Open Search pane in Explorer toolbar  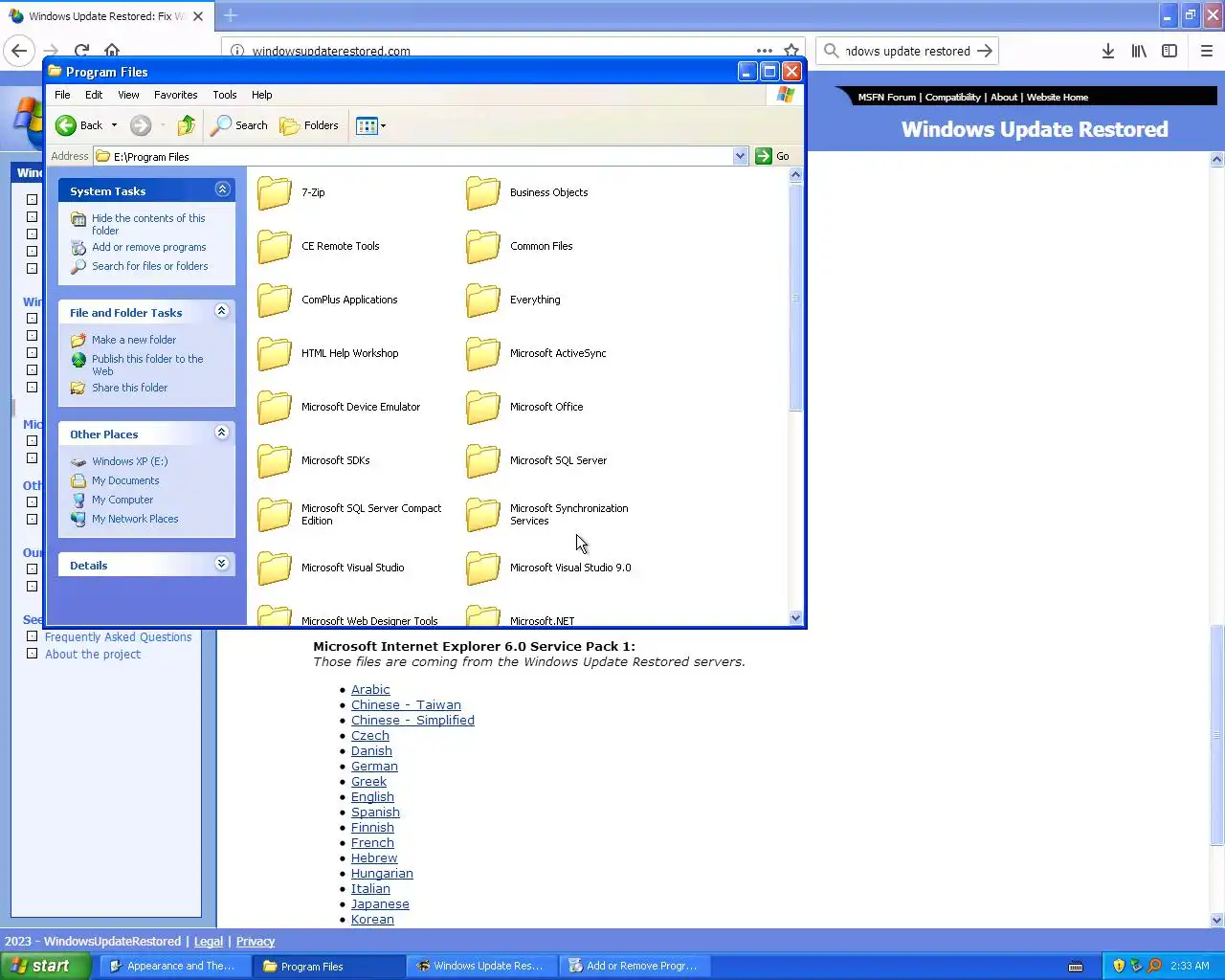[240, 125]
